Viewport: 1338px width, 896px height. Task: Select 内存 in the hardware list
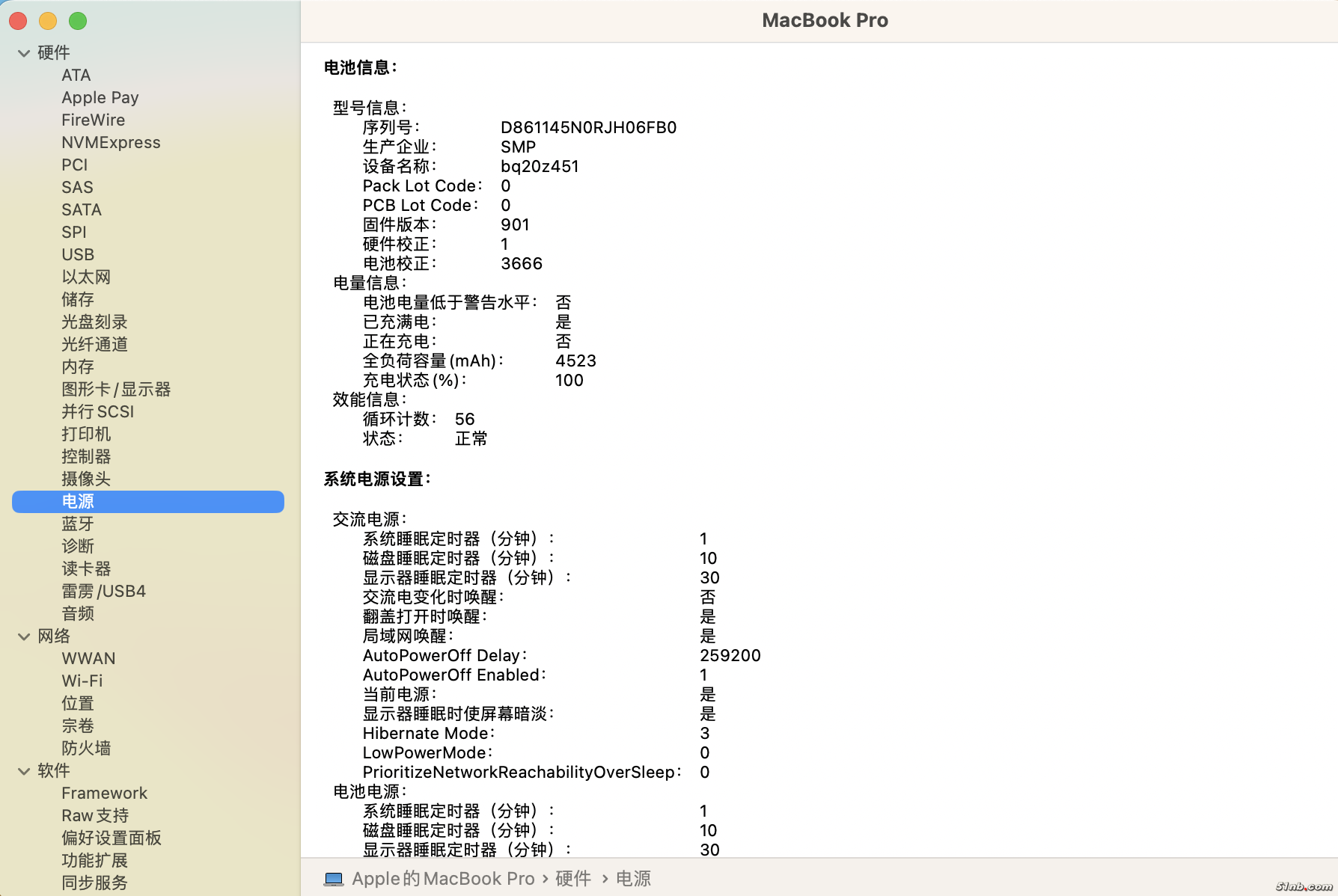pyautogui.click(x=78, y=367)
